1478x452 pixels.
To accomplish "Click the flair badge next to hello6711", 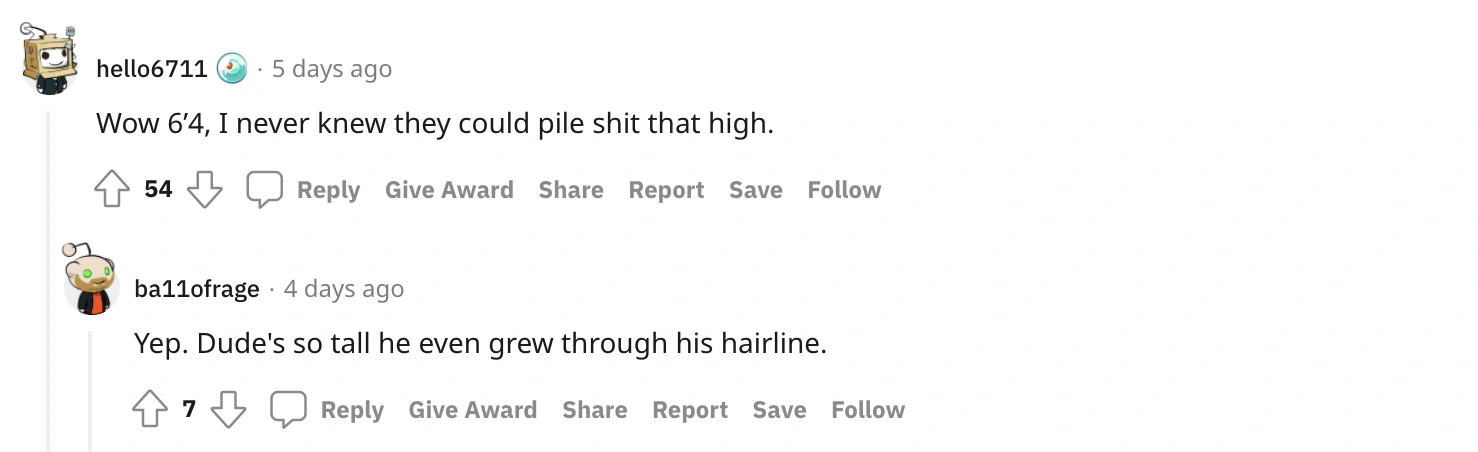I will [x=232, y=68].
